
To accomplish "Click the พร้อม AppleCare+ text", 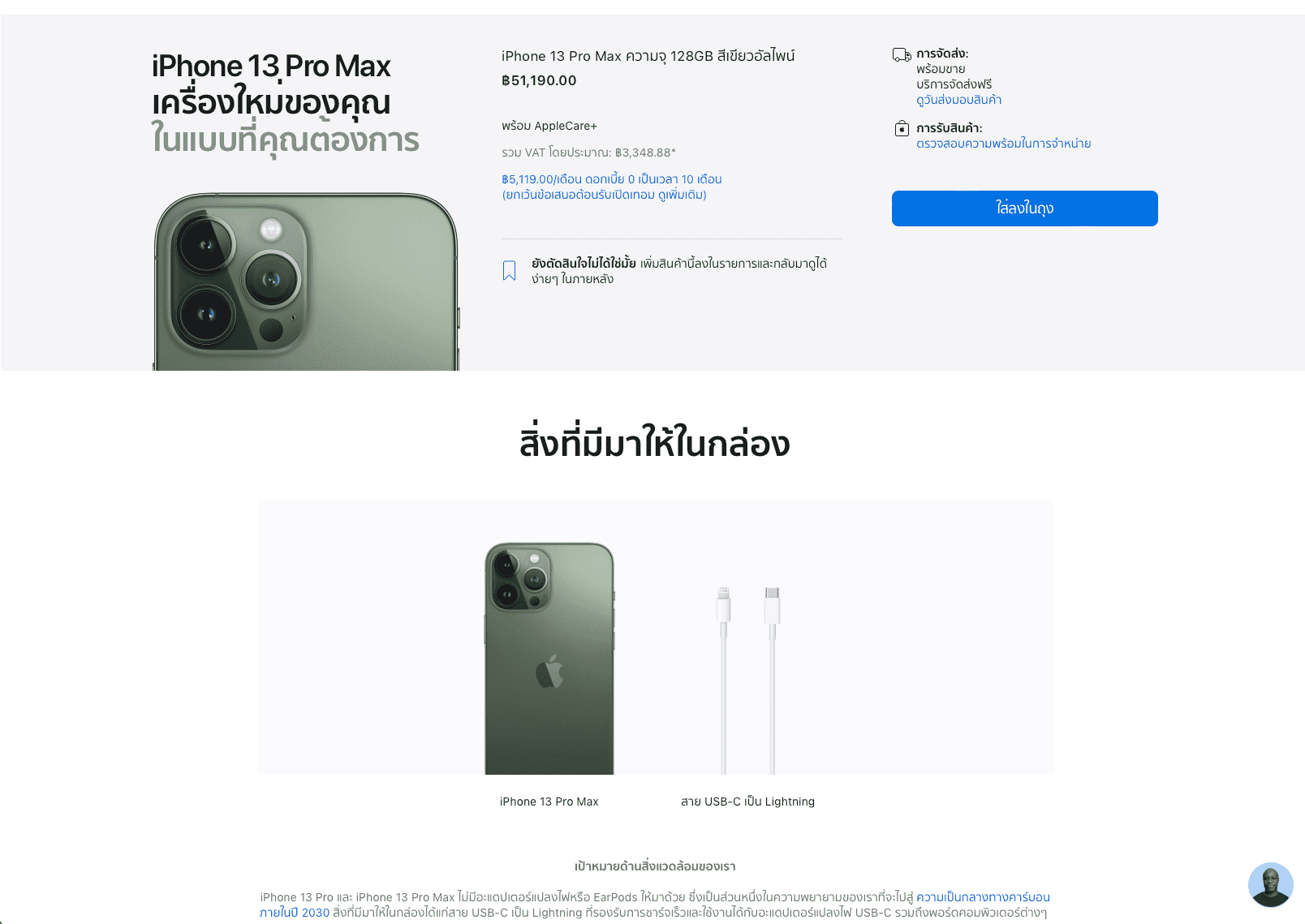I will pyautogui.click(x=549, y=126).
